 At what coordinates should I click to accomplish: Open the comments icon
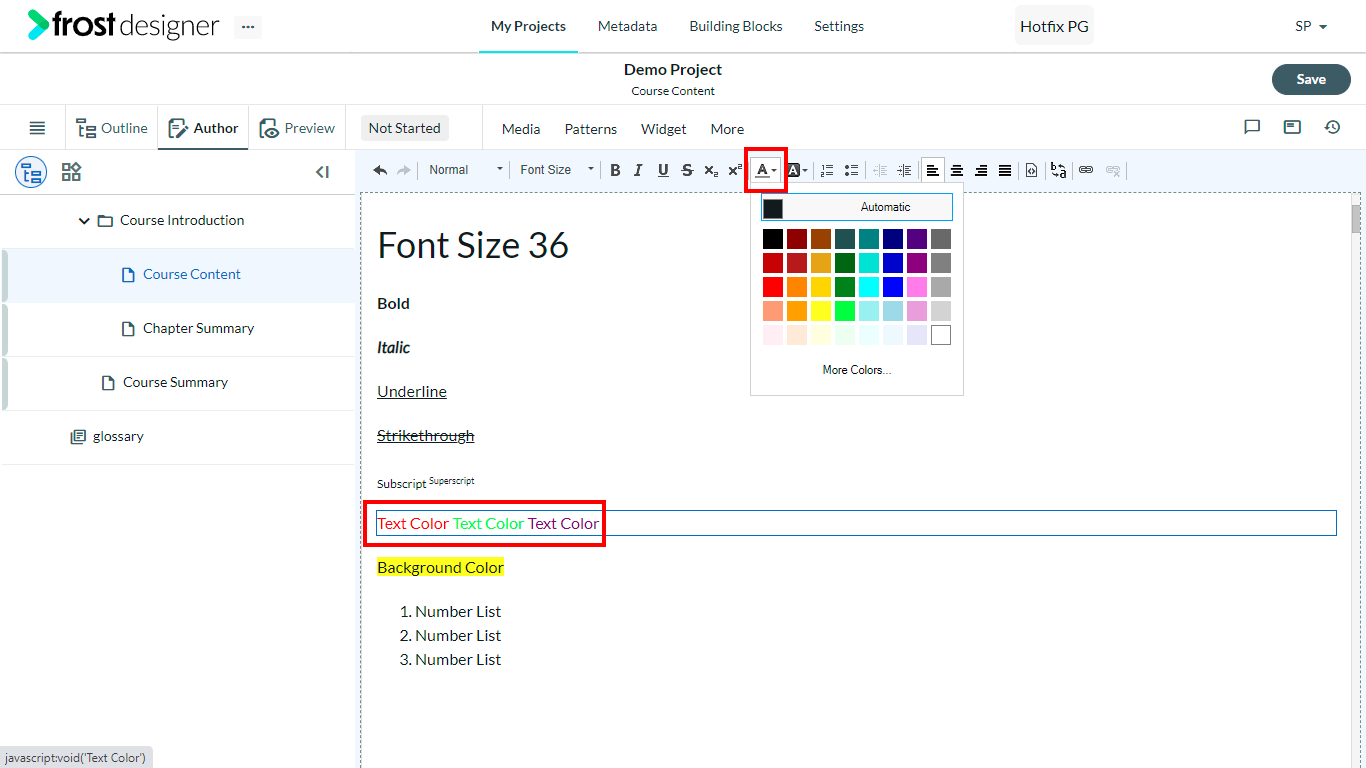pos(1252,127)
